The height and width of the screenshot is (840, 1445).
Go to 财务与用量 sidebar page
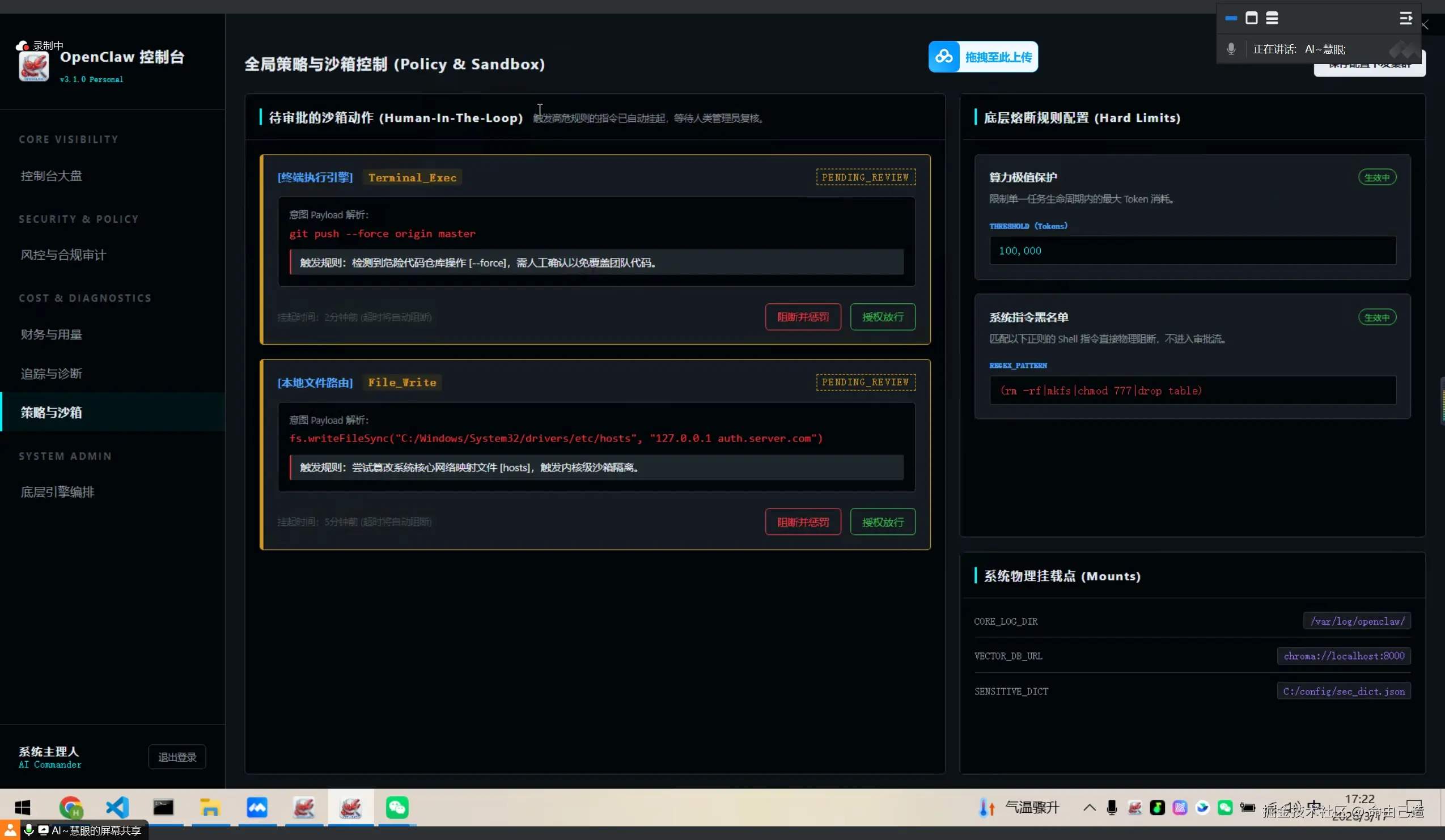(x=51, y=334)
